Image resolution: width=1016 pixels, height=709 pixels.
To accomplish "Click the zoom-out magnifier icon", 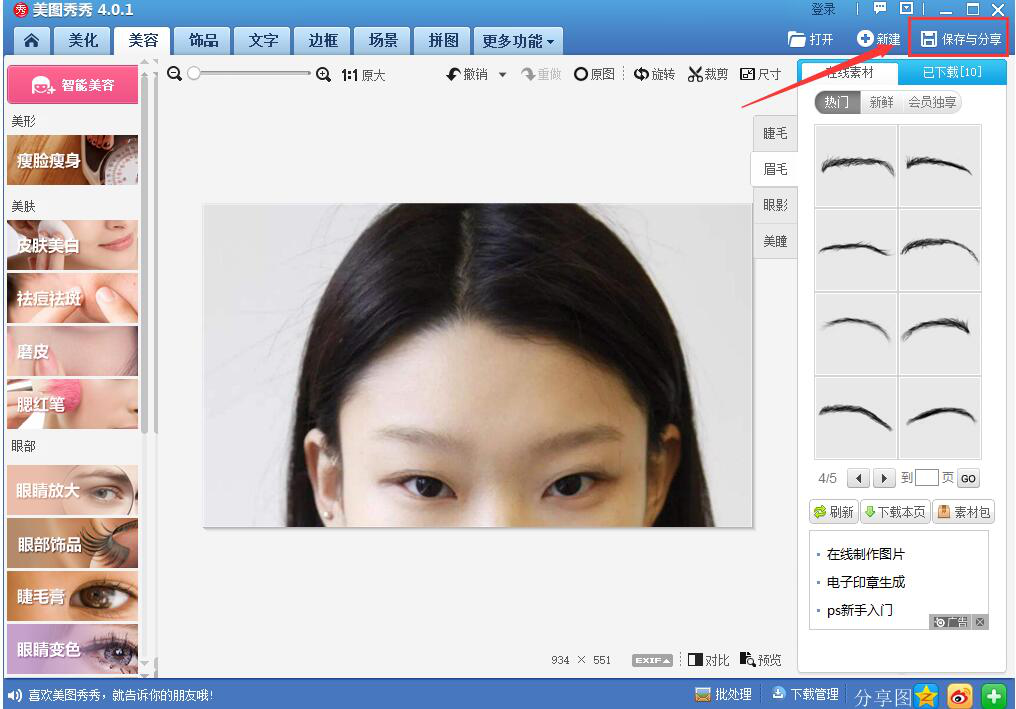I will pyautogui.click(x=175, y=74).
